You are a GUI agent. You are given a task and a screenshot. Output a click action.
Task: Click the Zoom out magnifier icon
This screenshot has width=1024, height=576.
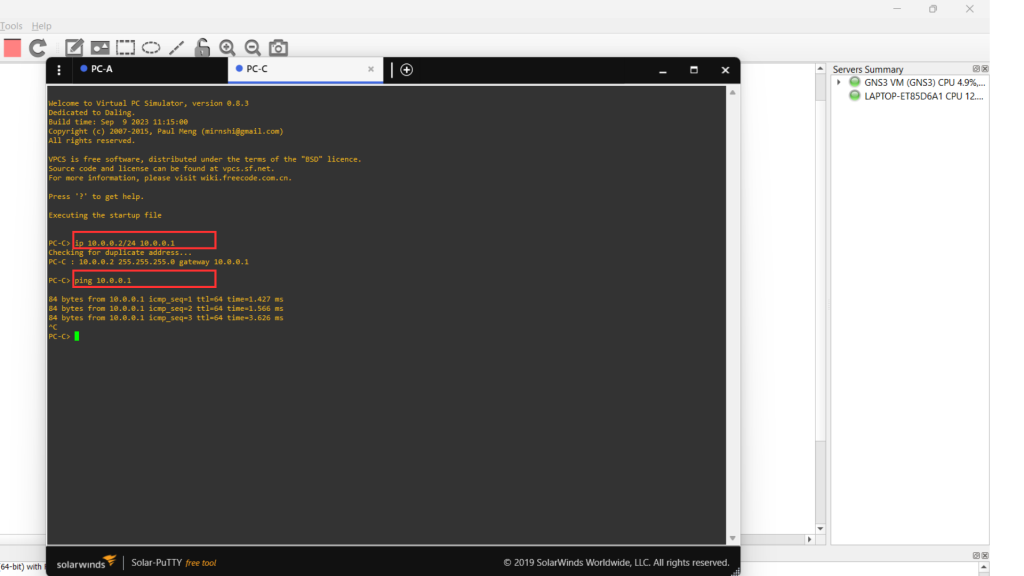point(253,47)
